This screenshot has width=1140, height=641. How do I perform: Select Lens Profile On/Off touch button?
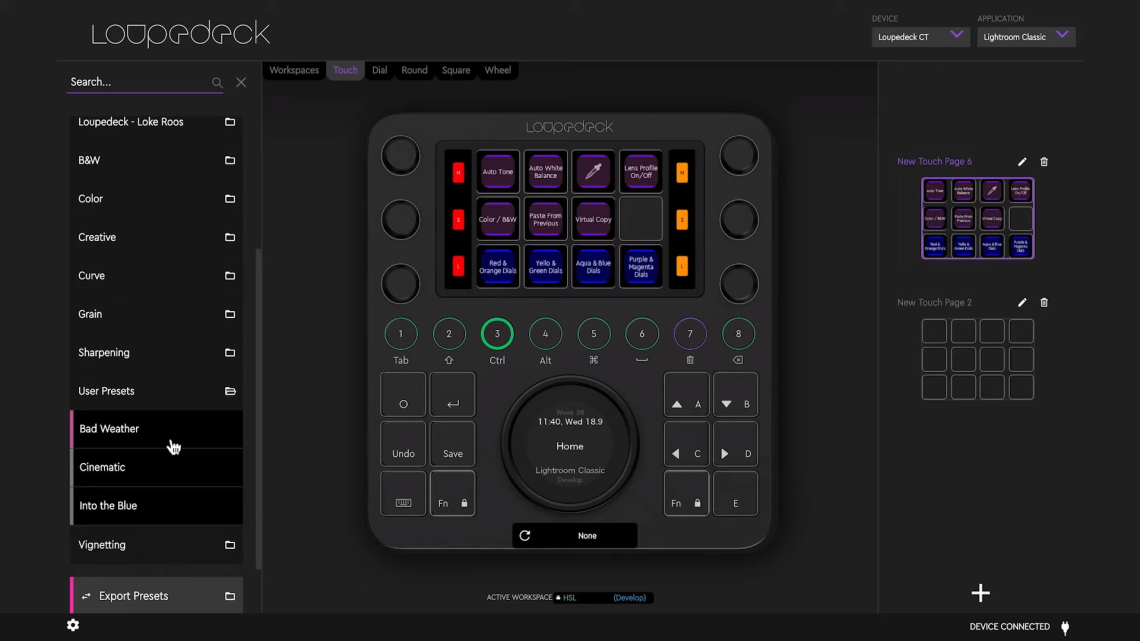pyautogui.click(x=641, y=172)
